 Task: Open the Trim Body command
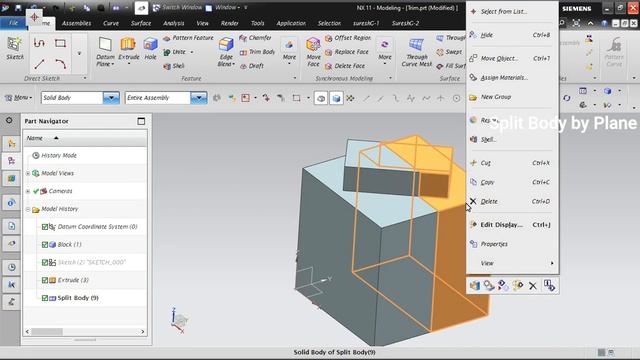[258, 52]
